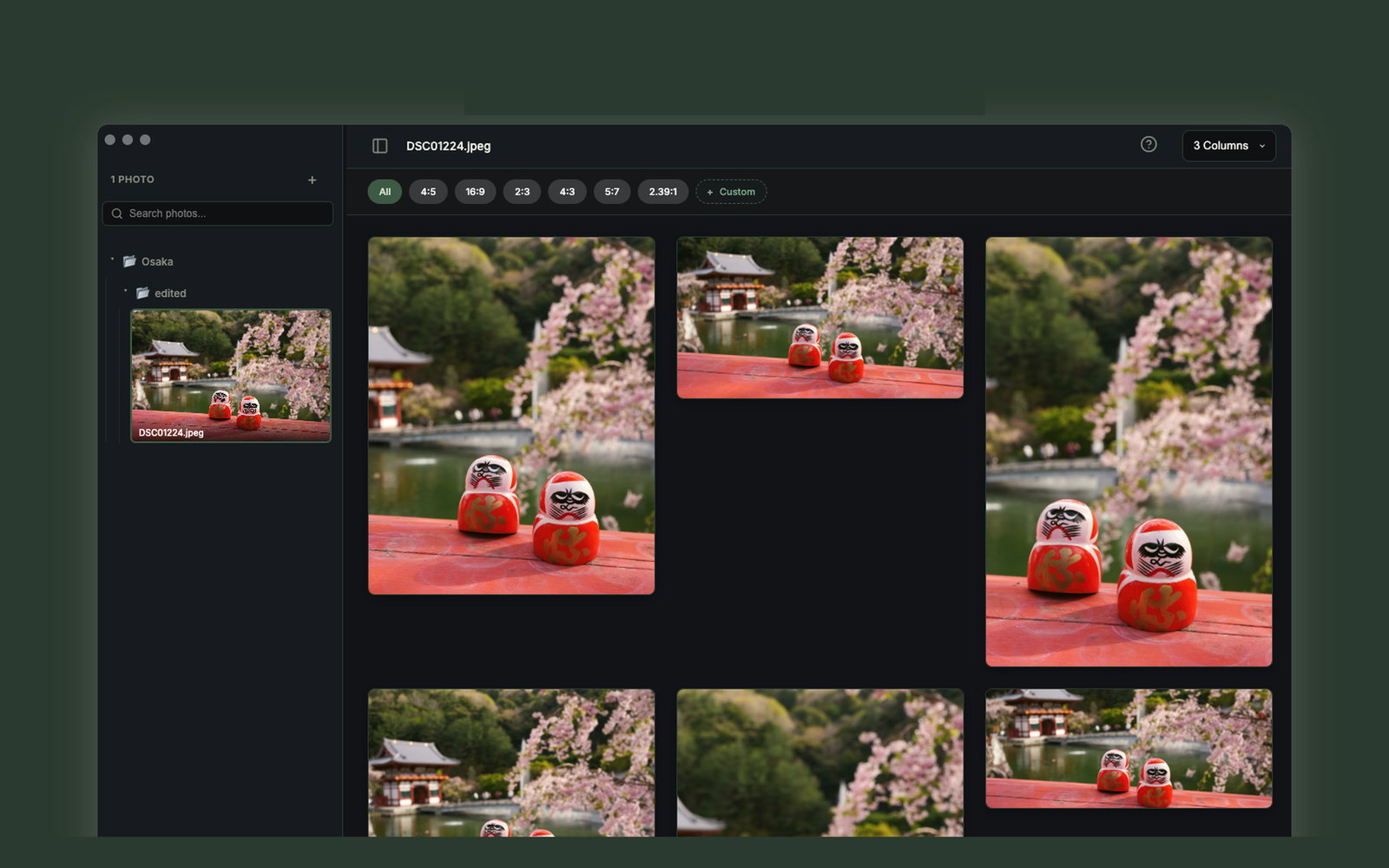Click the Osaka folder icon
The width and height of the screenshot is (1389, 868).
(x=129, y=261)
